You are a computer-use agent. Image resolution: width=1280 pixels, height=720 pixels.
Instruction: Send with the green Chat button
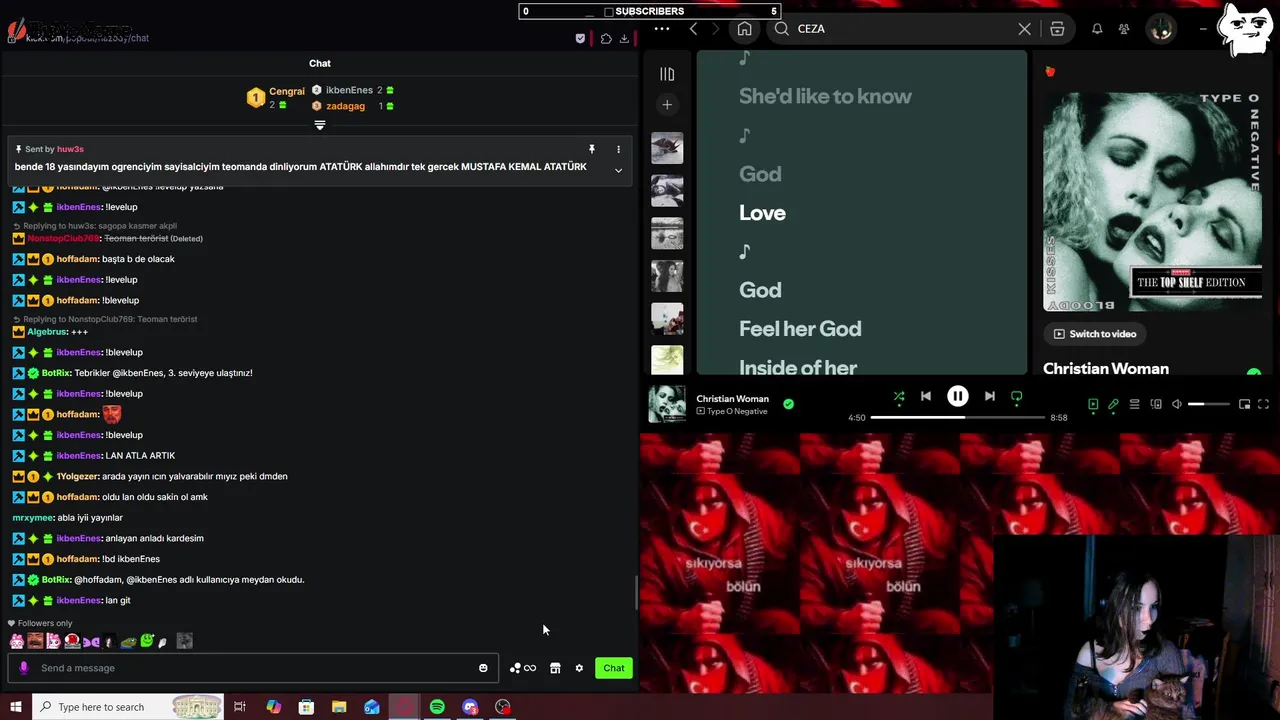pos(614,668)
